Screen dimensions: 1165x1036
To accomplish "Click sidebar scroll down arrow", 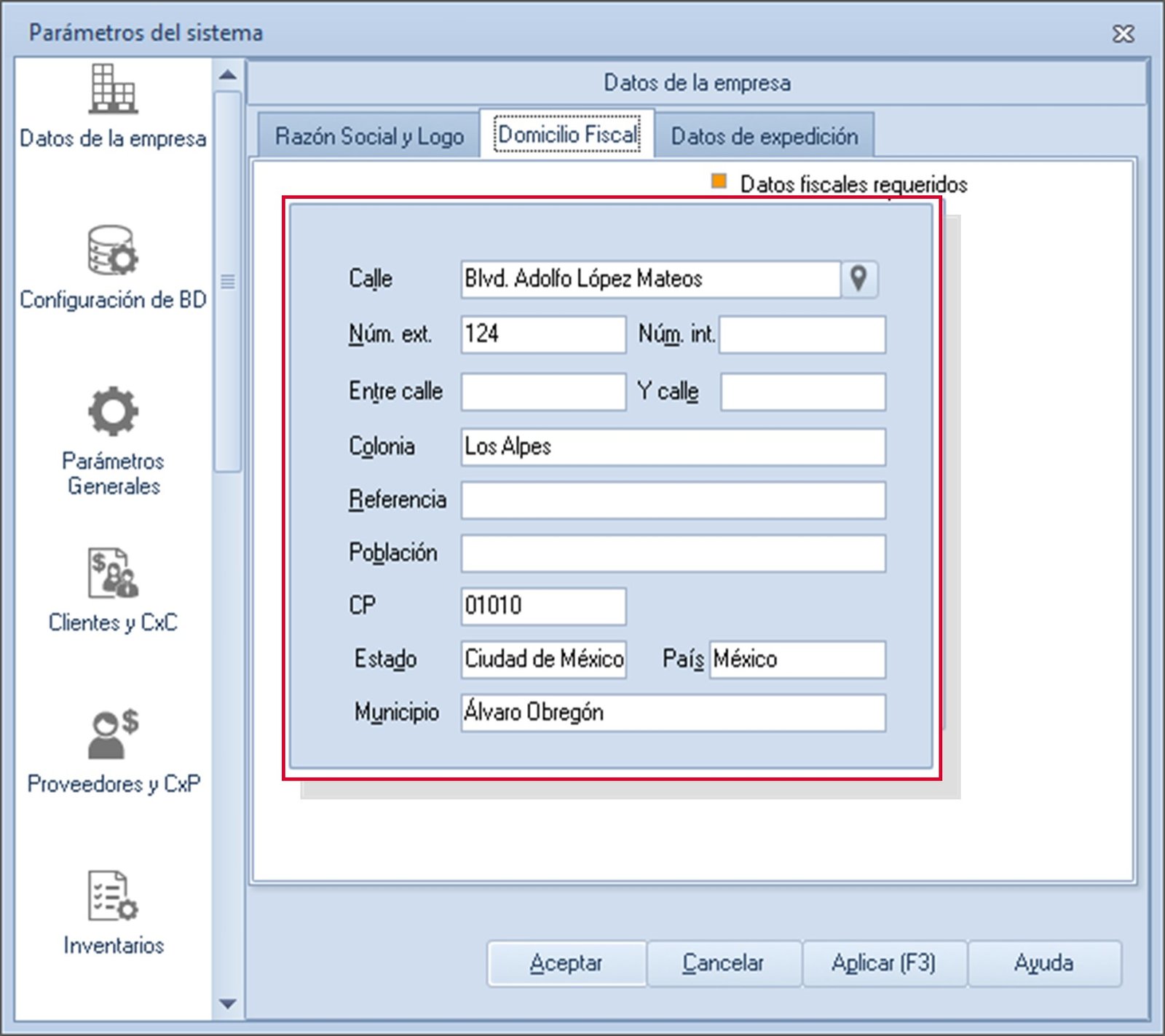I will pyautogui.click(x=228, y=1004).
